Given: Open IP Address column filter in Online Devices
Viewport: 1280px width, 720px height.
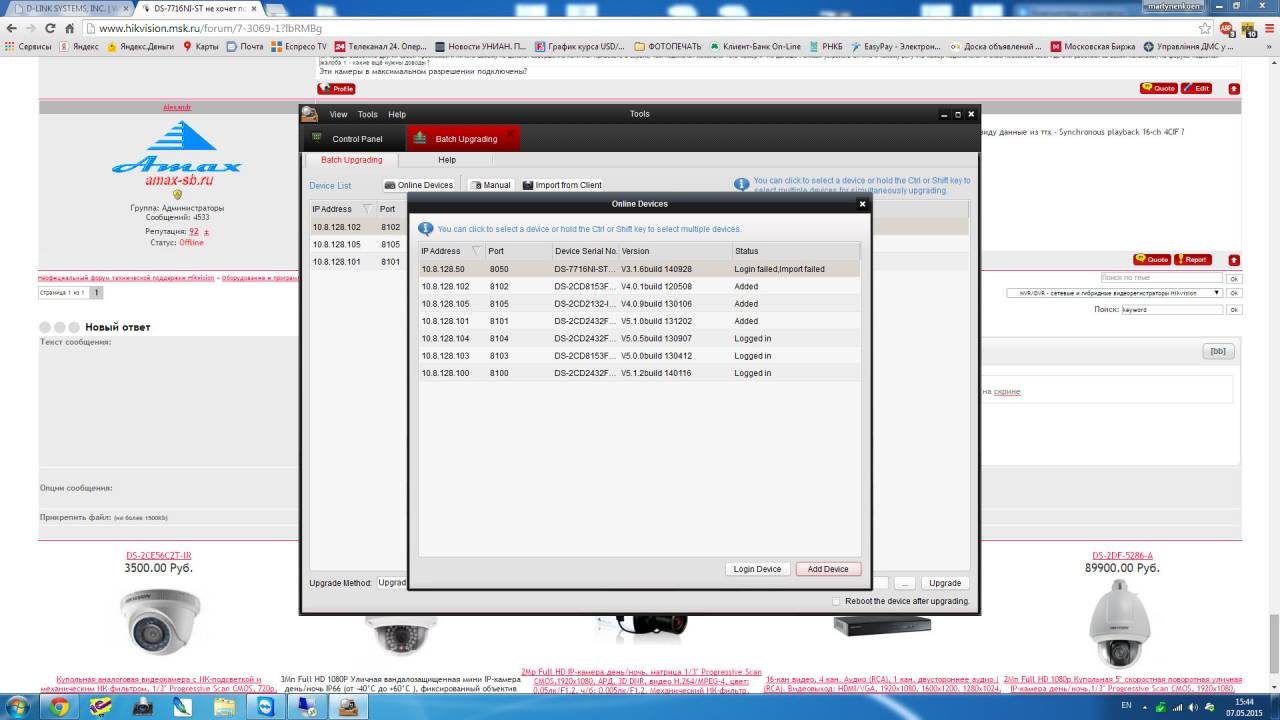Looking at the screenshot, I should [x=476, y=251].
